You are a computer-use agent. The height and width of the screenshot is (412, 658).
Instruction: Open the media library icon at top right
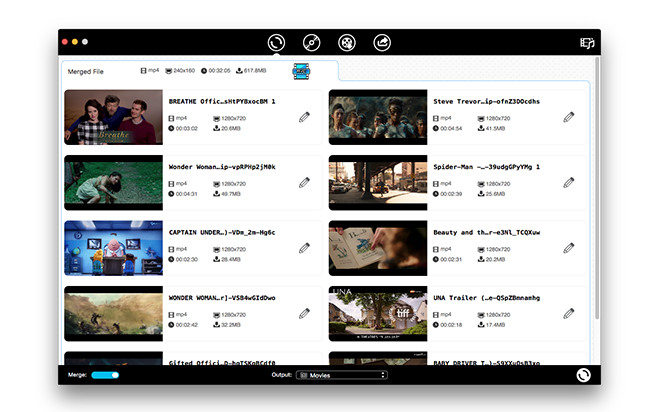point(587,43)
